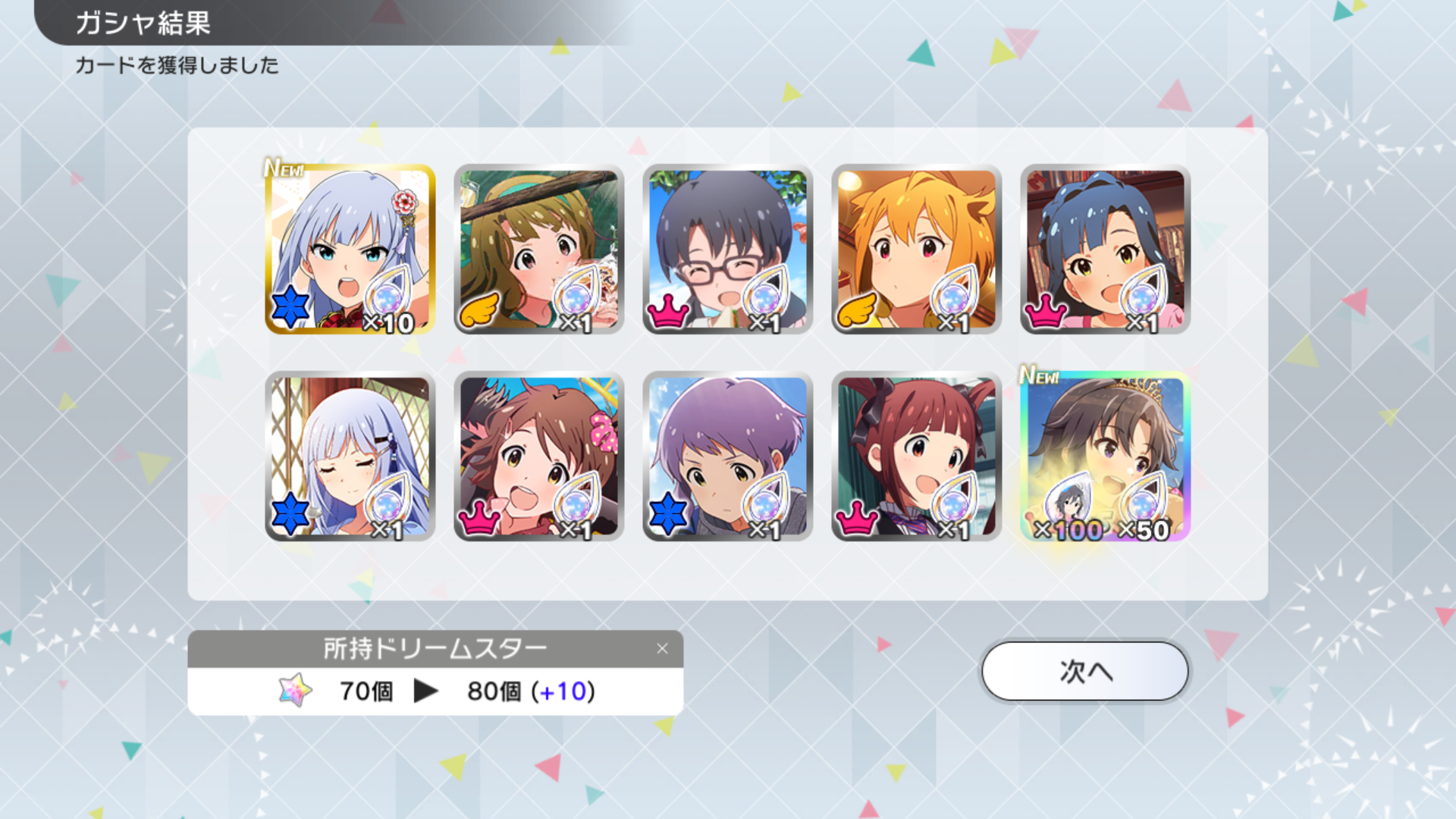1456x819 pixels.
Task: Open the New rainbow-framed tiara girl card
Action: pyautogui.click(x=1105, y=456)
